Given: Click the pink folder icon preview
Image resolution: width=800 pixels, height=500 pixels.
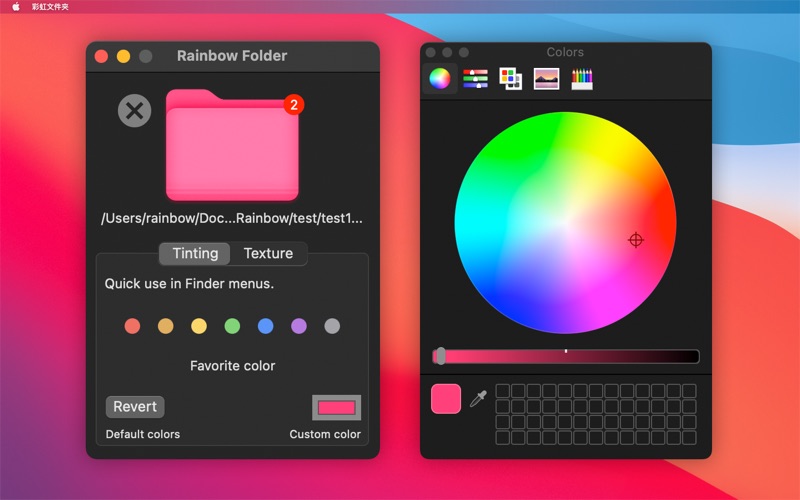Looking at the screenshot, I should [232, 145].
